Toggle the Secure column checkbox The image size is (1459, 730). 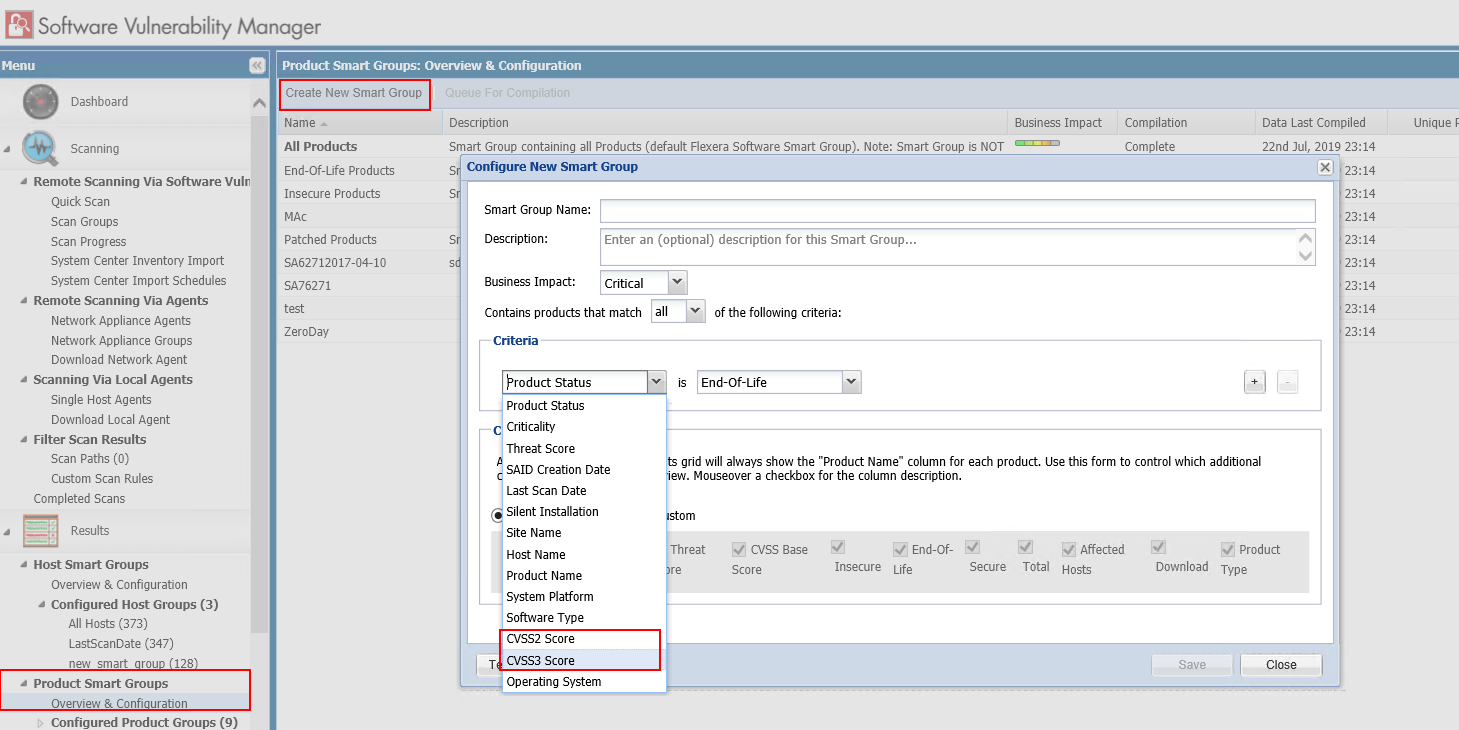pos(972,547)
